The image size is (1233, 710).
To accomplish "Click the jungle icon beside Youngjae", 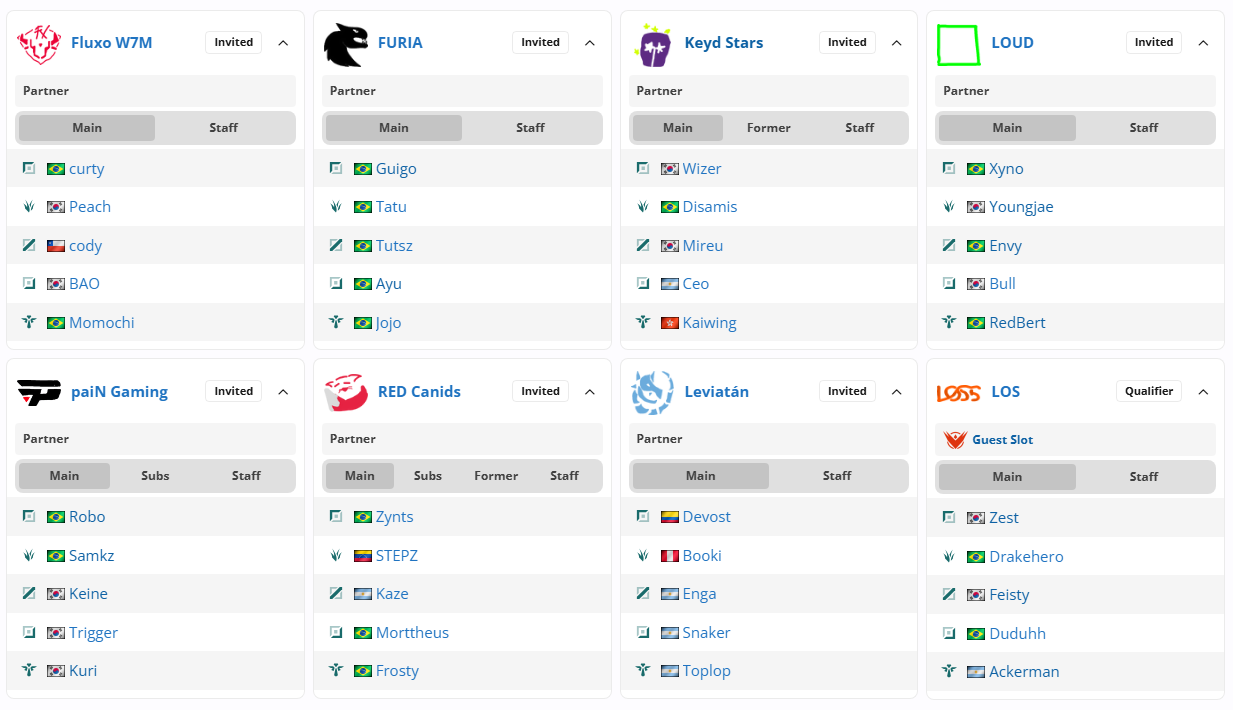I will pyautogui.click(x=949, y=207).
